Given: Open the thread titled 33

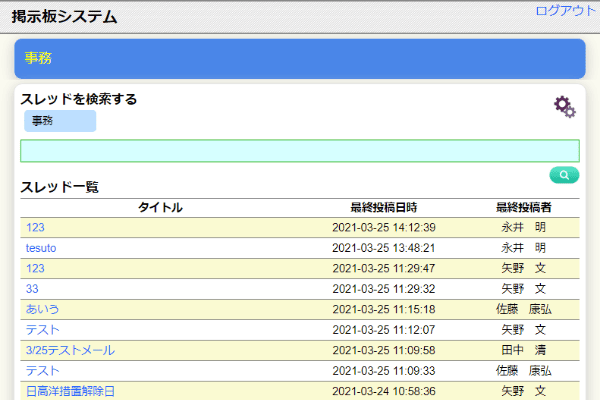Looking at the screenshot, I should pos(32,289).
